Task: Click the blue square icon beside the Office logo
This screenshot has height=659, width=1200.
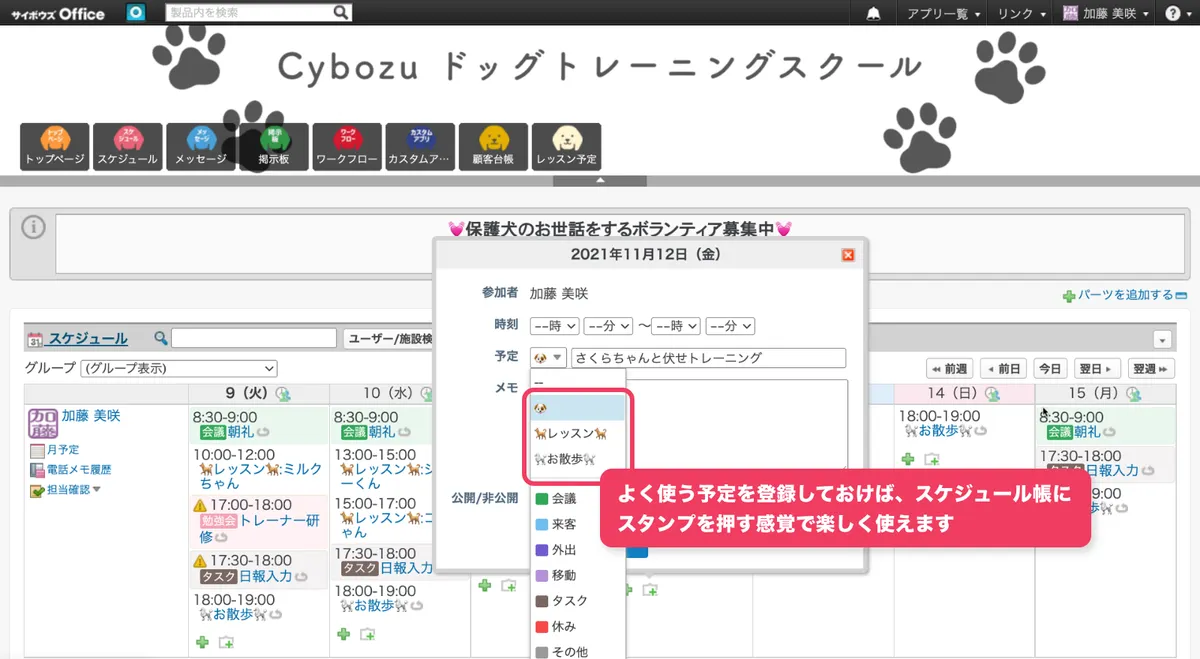Action: (x=136, y=13)
